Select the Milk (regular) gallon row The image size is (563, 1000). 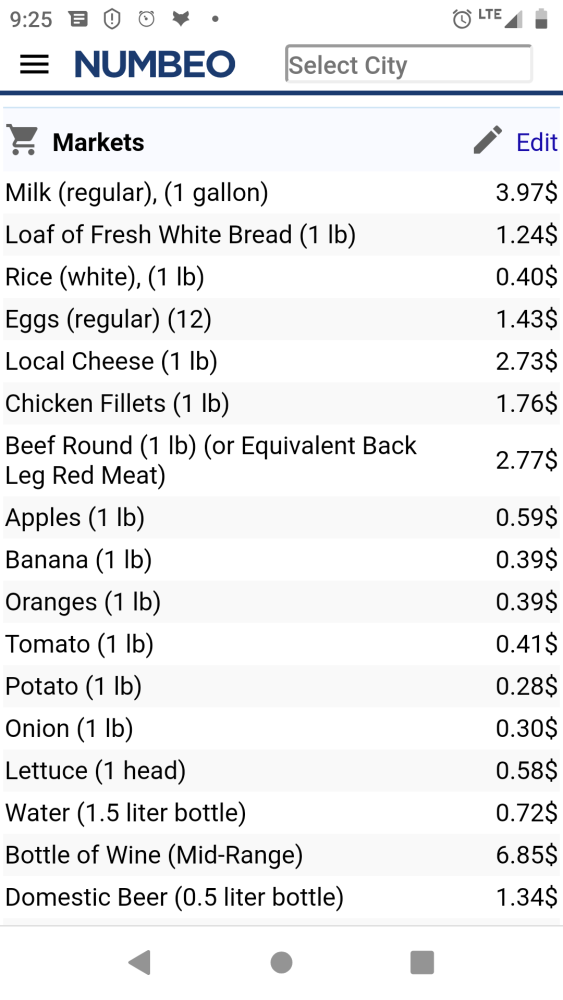(x=281, y=192)
